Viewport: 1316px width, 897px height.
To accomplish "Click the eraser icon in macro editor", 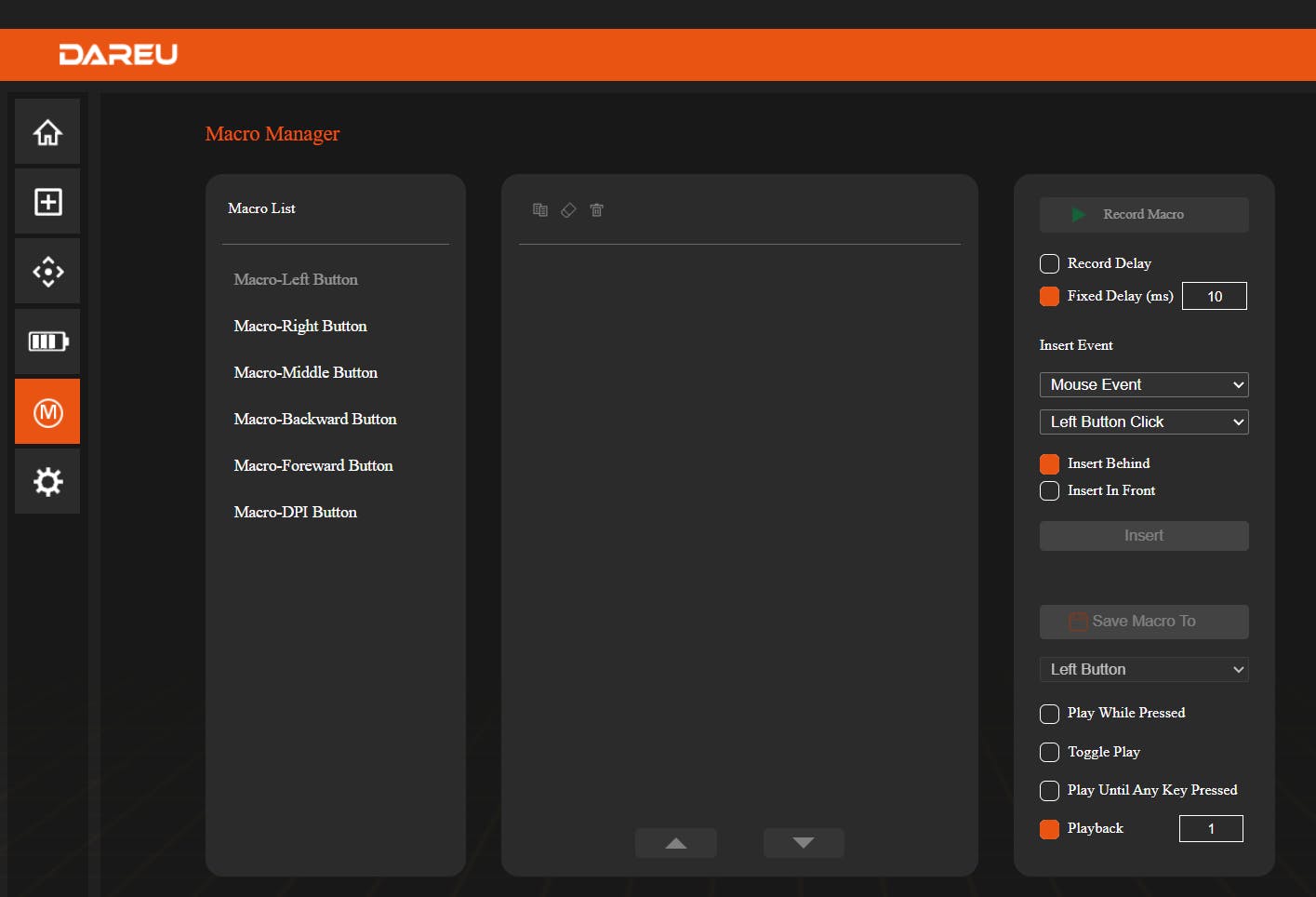I will tap(568, 210).
